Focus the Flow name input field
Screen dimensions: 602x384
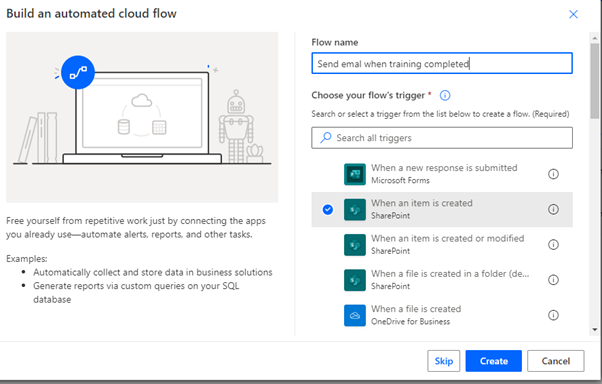point(442,63)
